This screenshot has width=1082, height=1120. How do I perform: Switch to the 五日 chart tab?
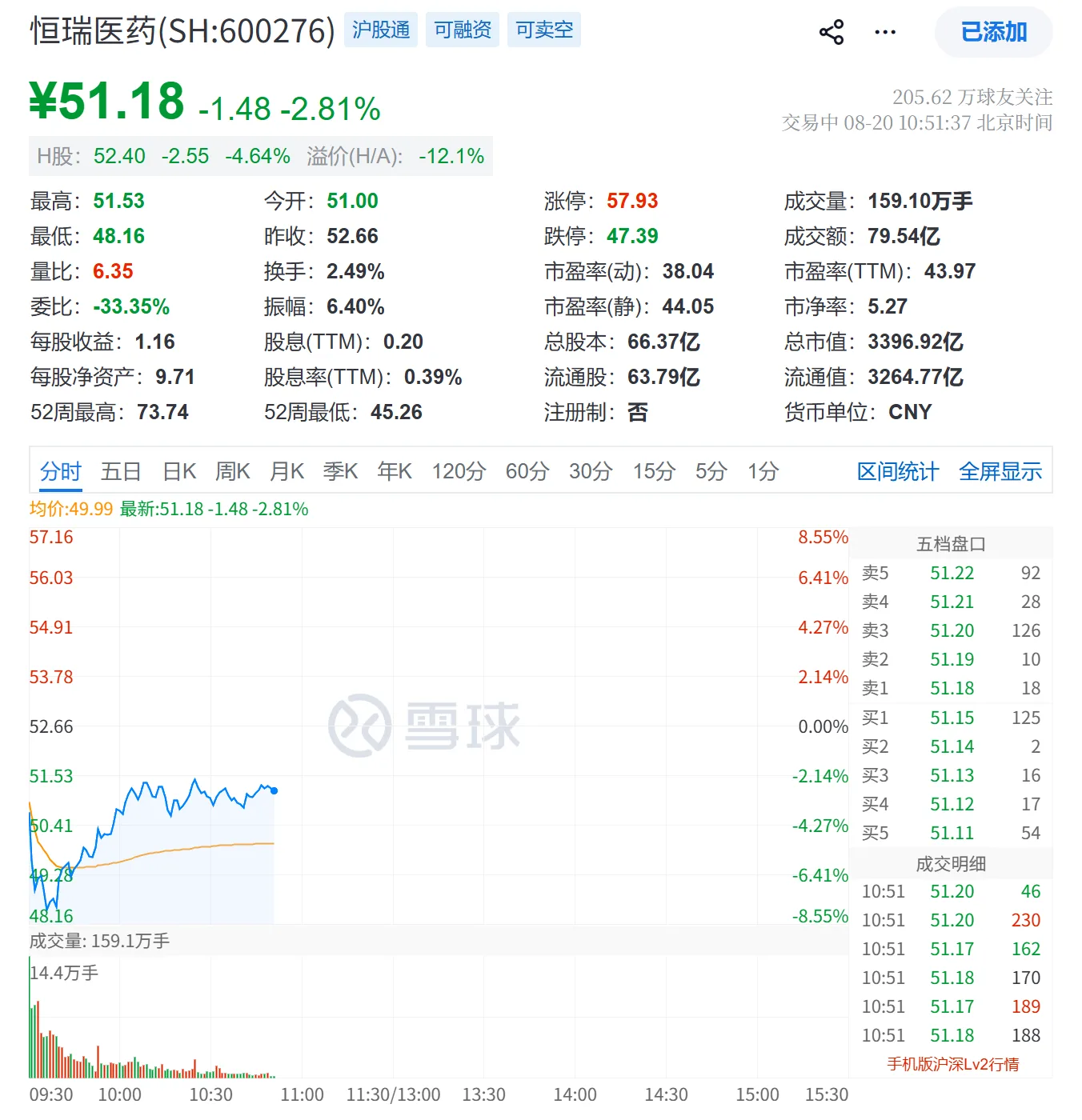[x=121, y=471]
